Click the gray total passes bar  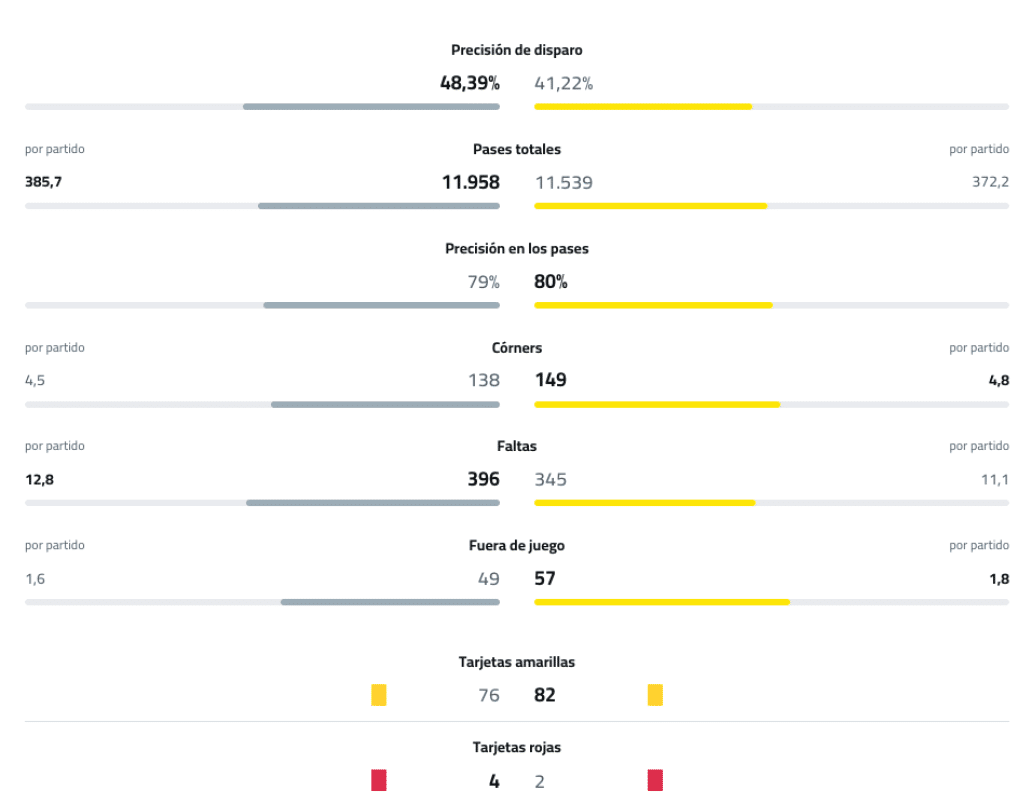click(379, 206)
